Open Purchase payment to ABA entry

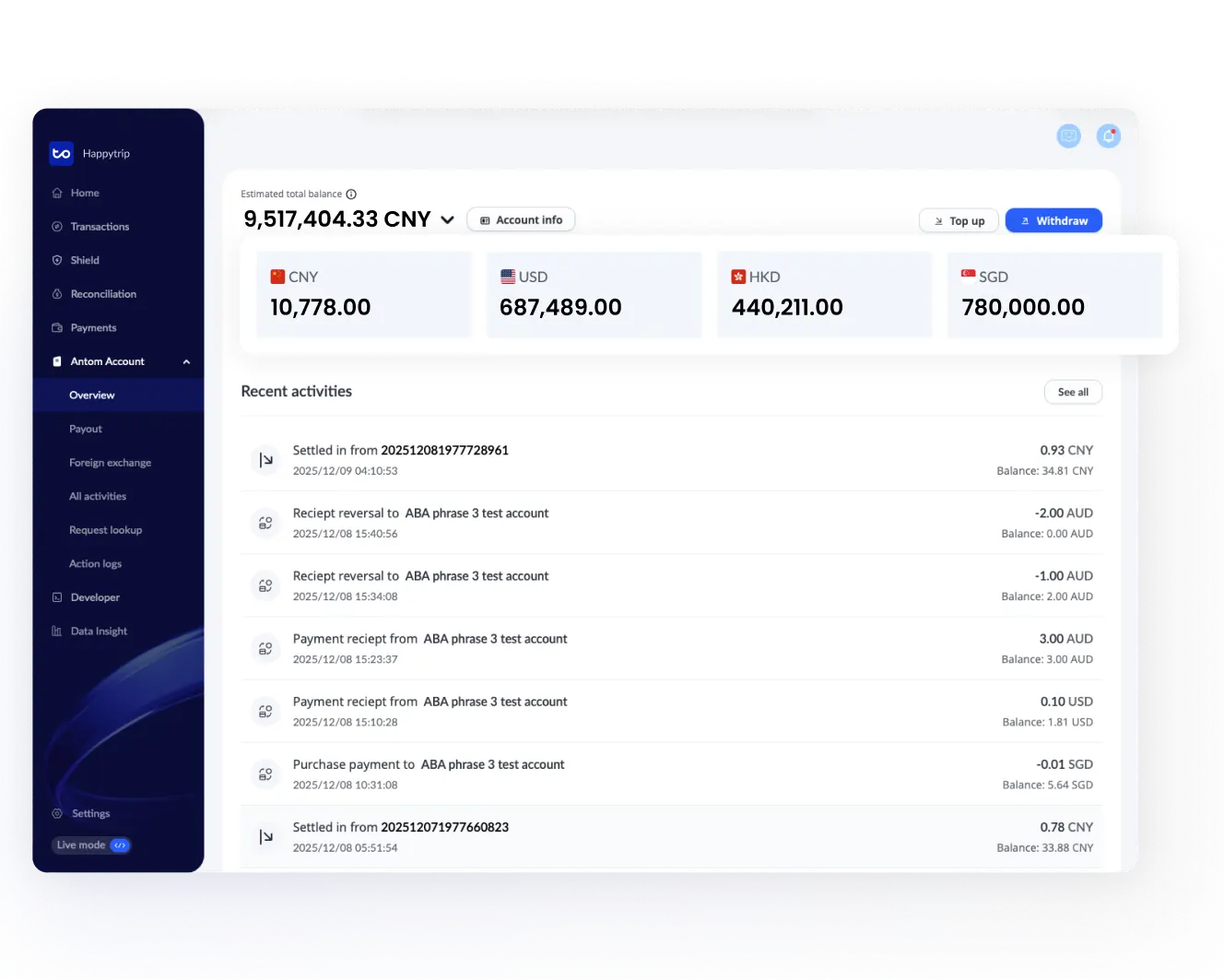click(671, 774)
